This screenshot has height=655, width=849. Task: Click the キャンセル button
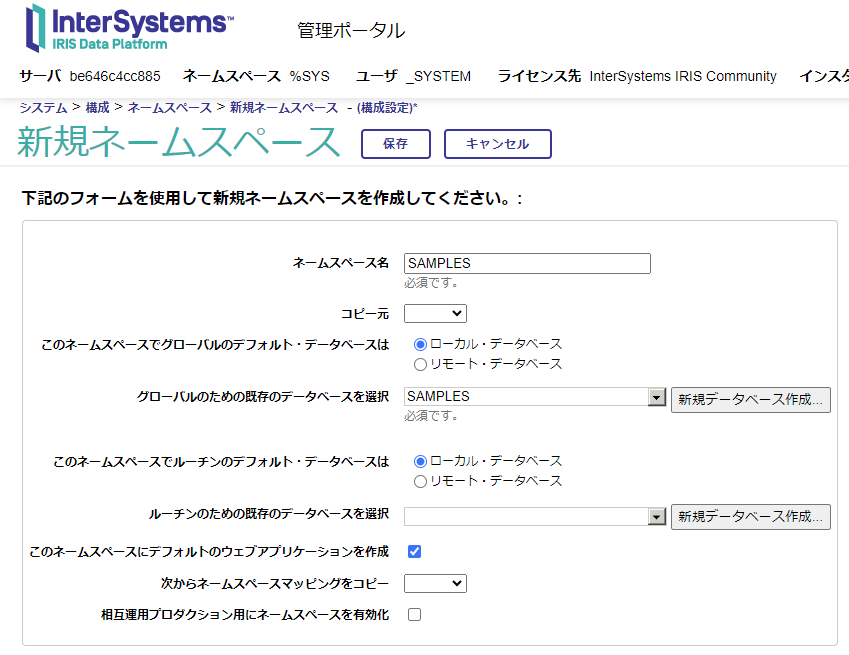(497, 144)
